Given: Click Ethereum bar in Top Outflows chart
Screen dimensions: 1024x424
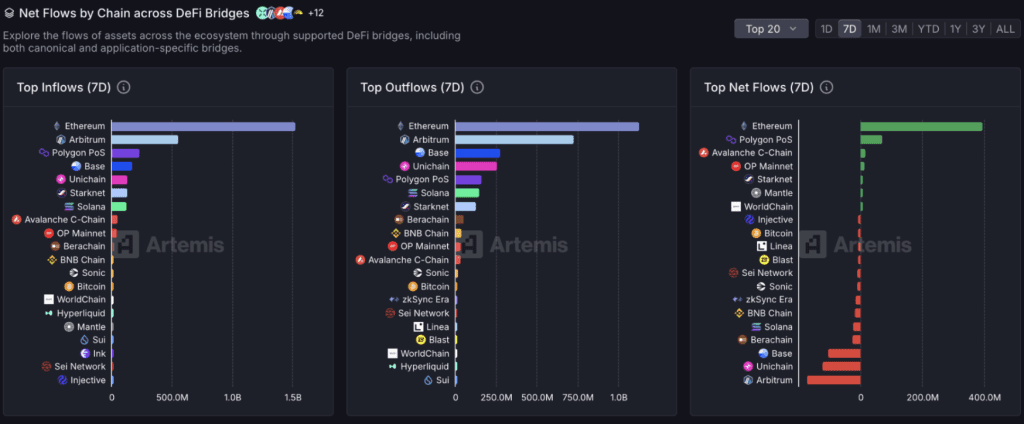Looking at the screenshot, I should point(547,127).
